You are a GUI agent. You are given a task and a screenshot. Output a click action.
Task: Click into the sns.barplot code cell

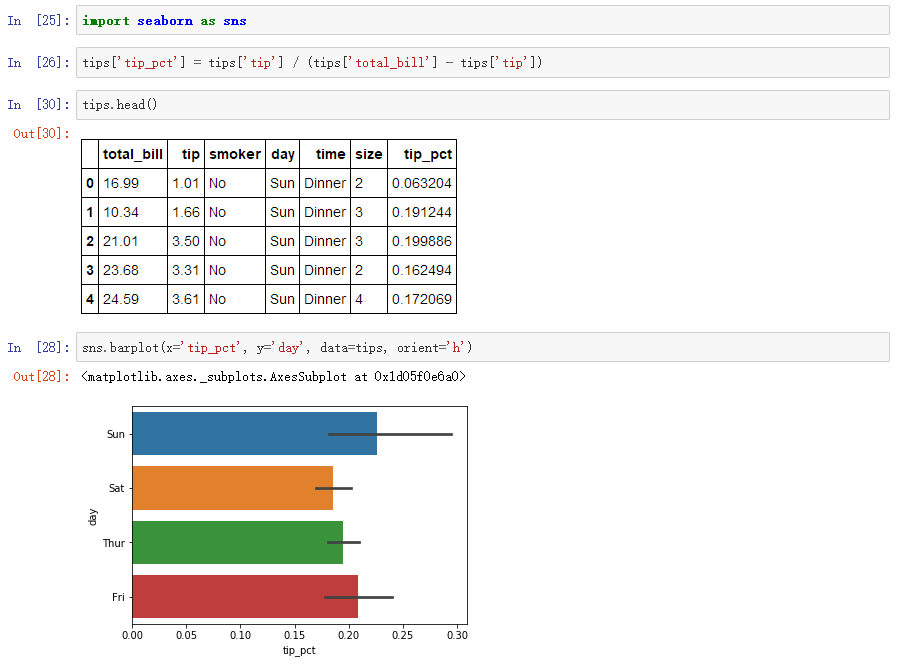tap(480, 347)
